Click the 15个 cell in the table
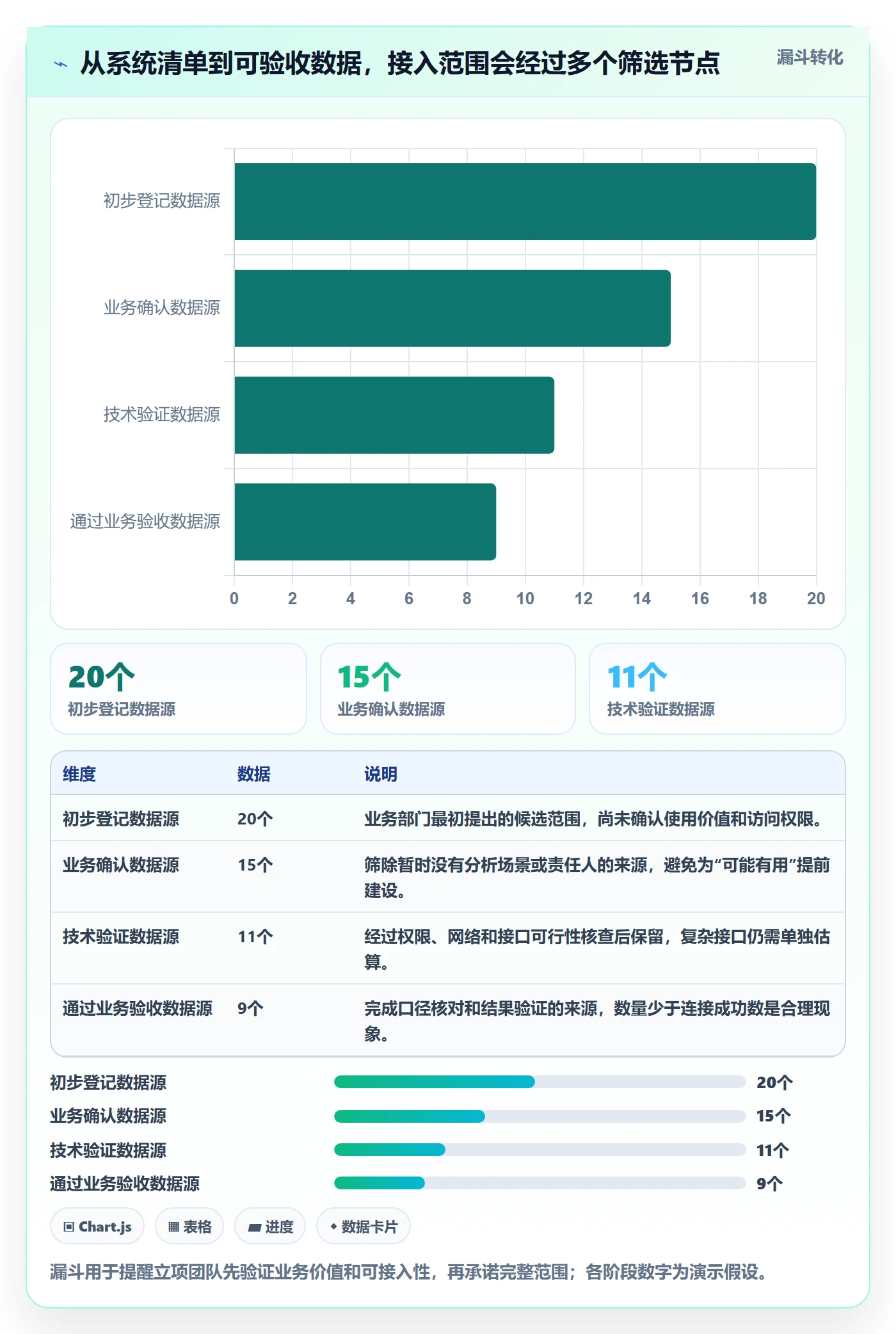 (255, 865)
